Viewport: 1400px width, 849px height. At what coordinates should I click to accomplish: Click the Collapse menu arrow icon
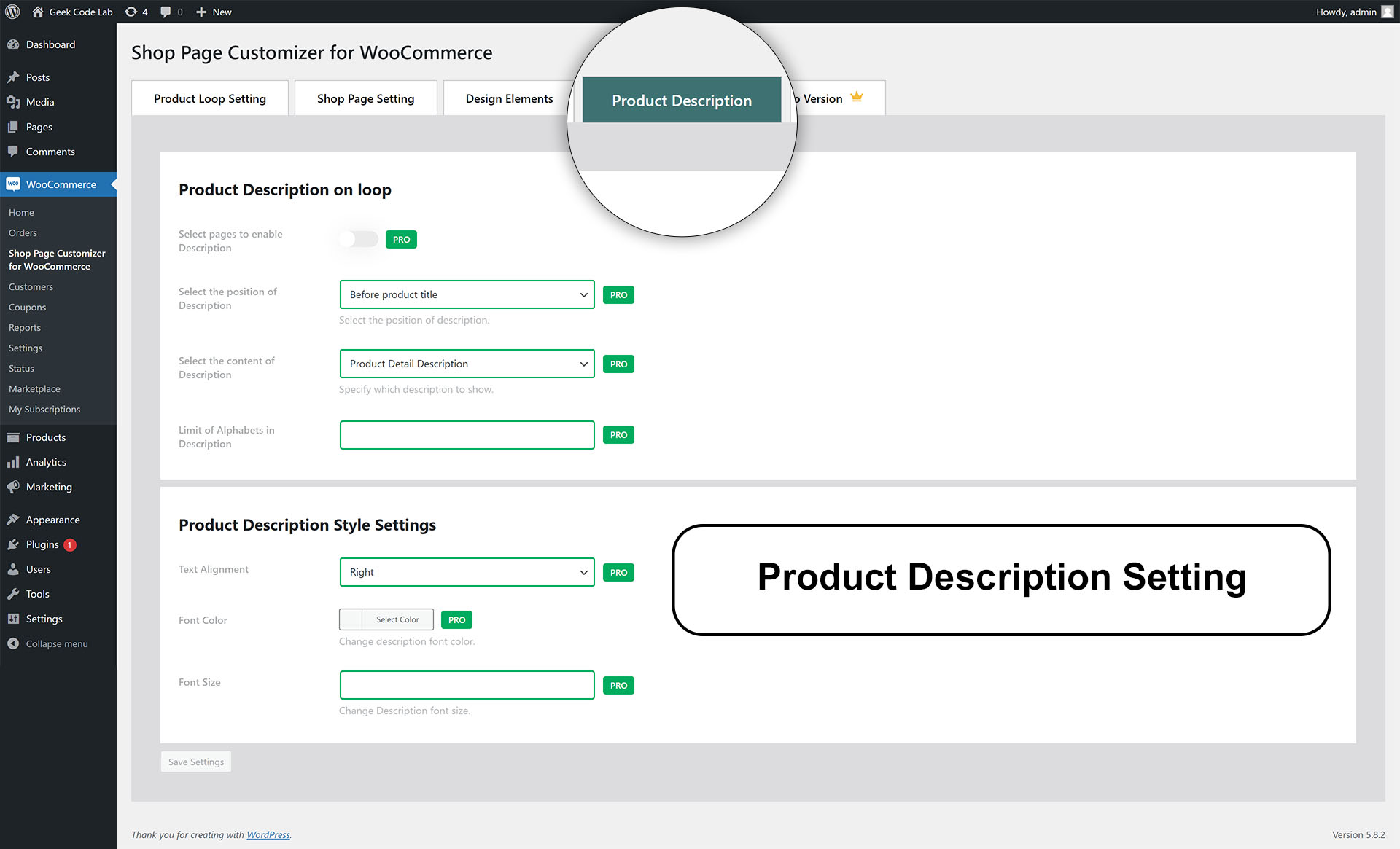(x=13, y=643)
